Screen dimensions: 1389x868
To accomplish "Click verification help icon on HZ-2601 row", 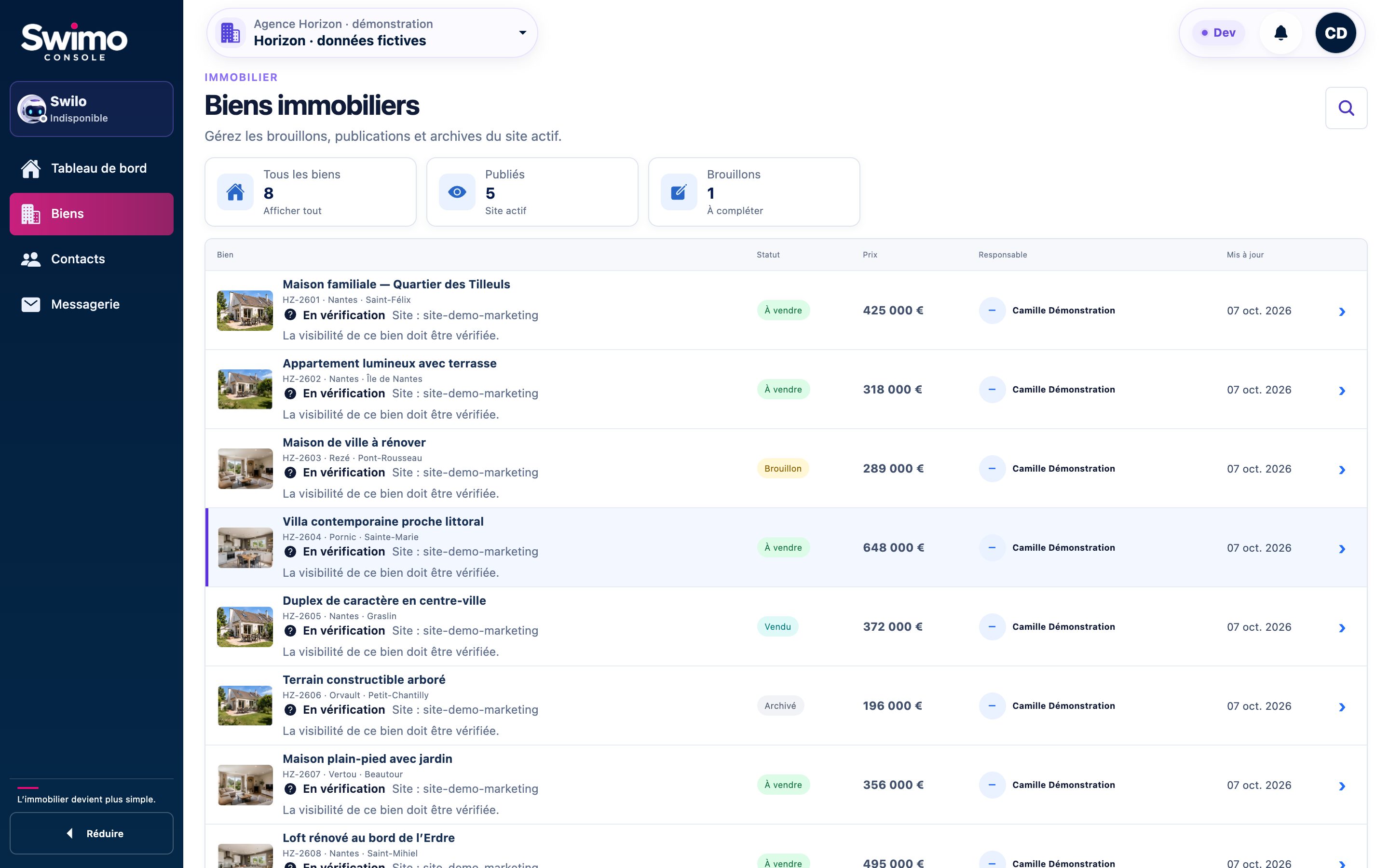I will click(x=290, y=315).
